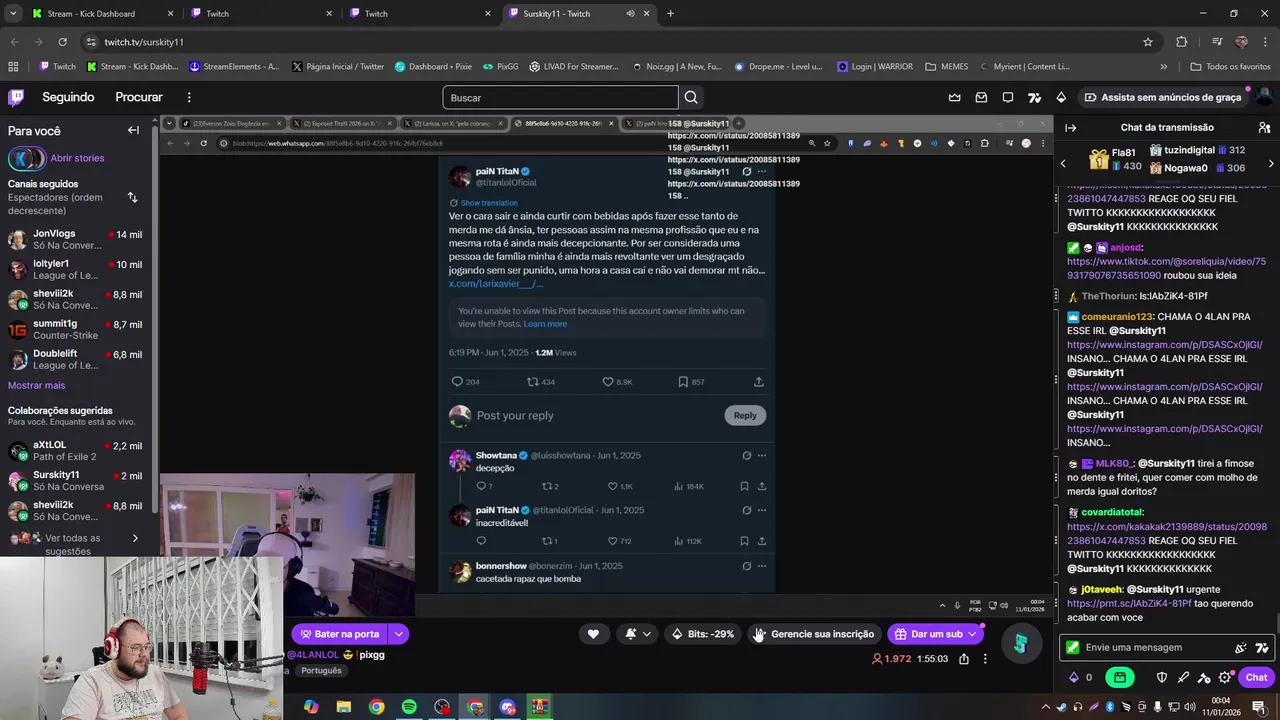The height and width of the screenshot is (720, 1280).
Task: Open notification bell dropdown
Action: (x=638, y=634)
